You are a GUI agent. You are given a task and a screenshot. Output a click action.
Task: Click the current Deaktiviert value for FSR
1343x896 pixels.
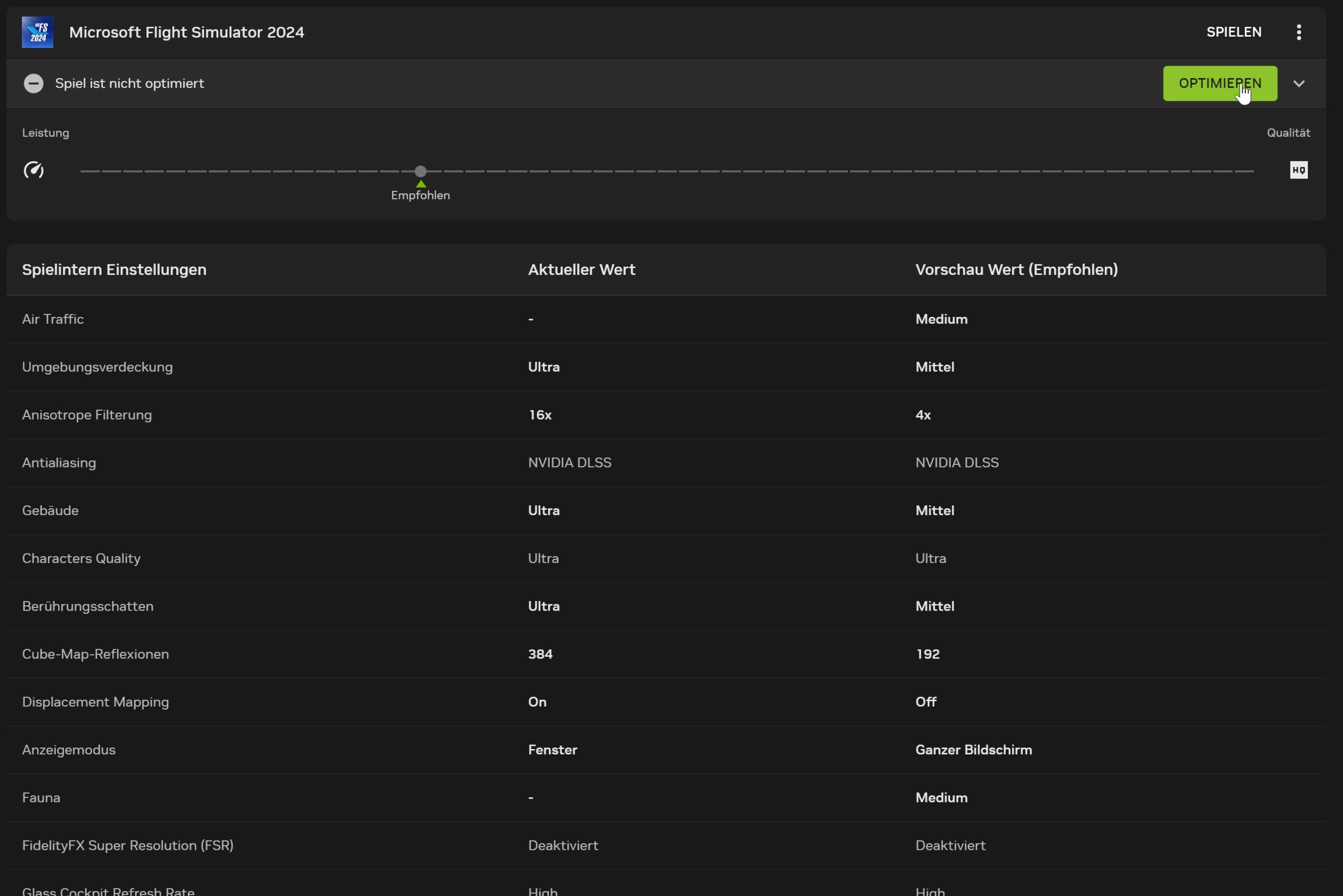point(563,846)
